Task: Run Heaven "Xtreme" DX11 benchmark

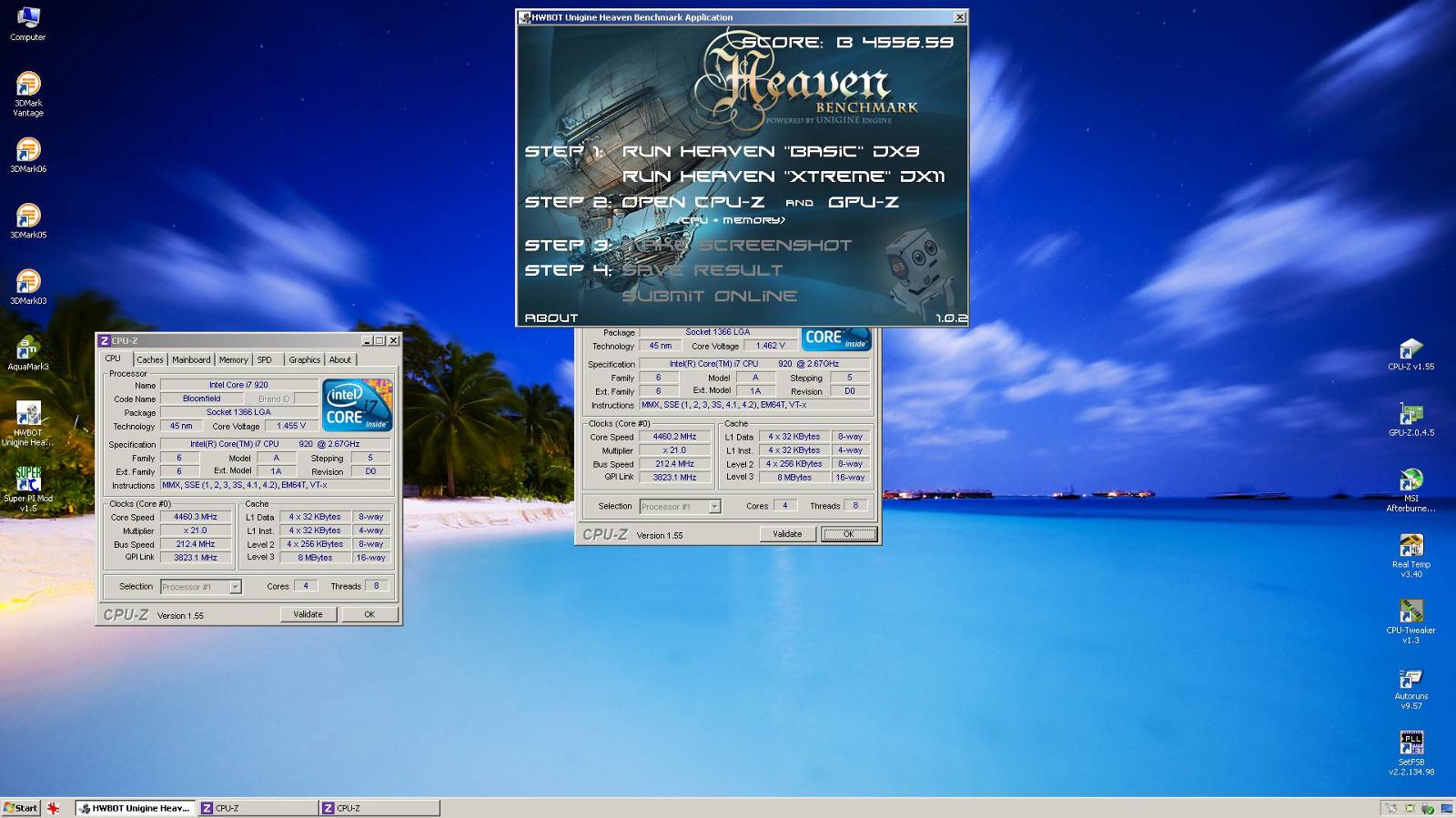Action: [784, 177]
